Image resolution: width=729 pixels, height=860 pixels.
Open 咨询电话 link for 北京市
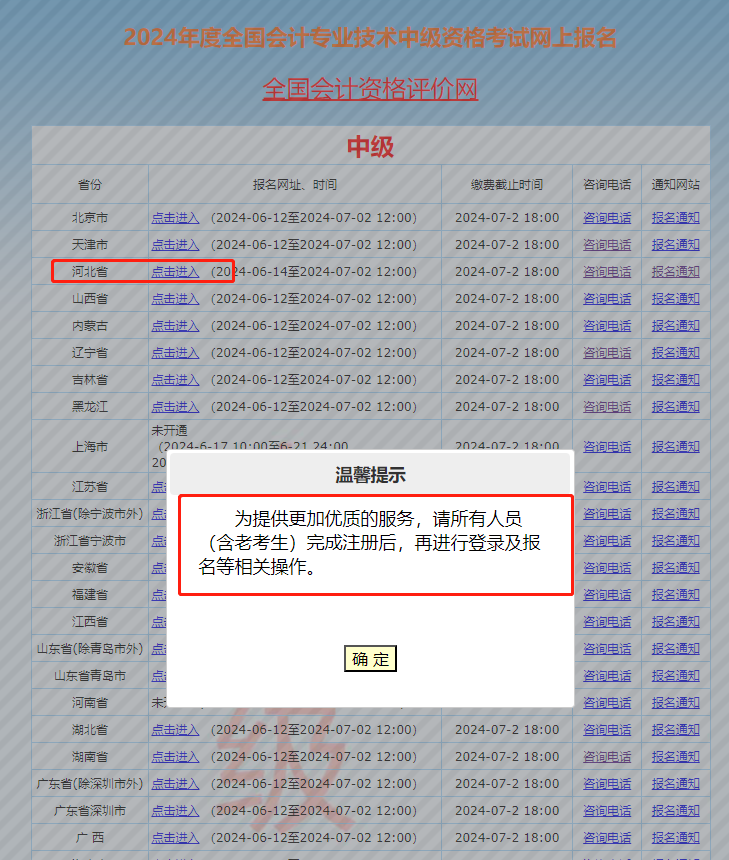pos(607,217)
